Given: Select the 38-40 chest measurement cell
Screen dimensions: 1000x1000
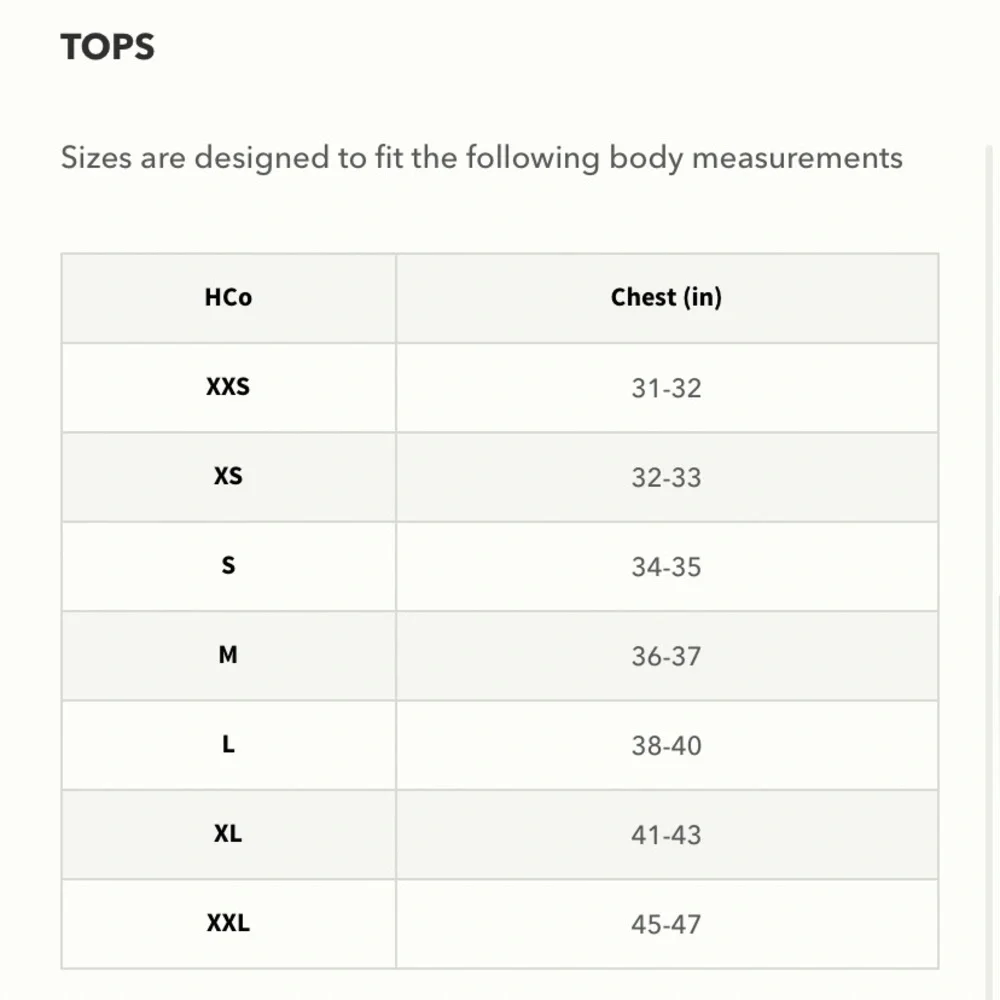Looking at the screenshot, I should click(666, 746).
